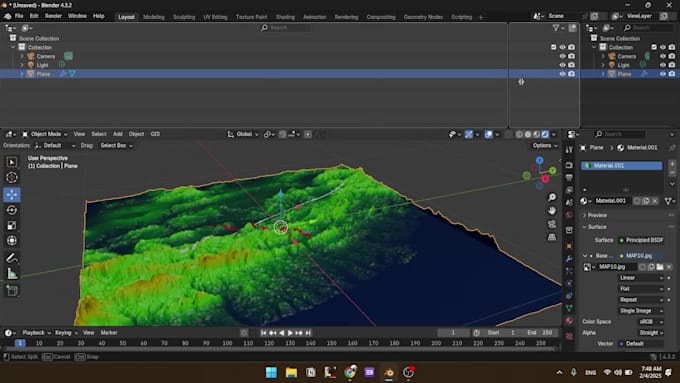680x383 pixels.
Task: Open the Orientation Default dropdown
Action: pyautogui.click(x=55, y=145)
